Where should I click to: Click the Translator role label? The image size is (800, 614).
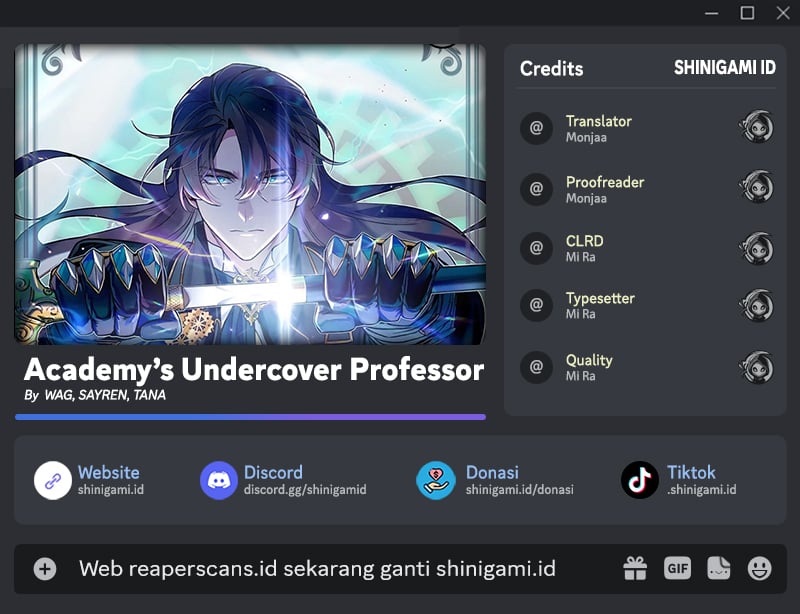pos(599,121)
